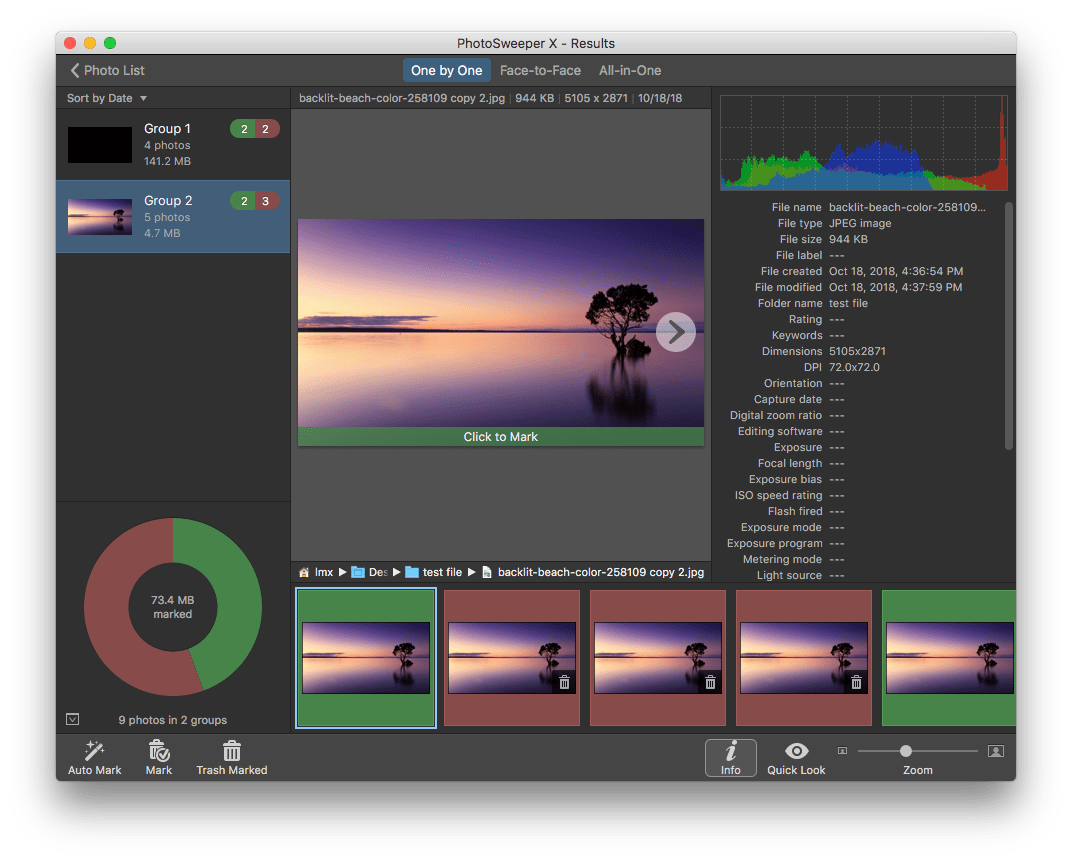Click trash icon on second thumbnail
This screenshot has height=861, width=1072.
[x=564, y=682]
